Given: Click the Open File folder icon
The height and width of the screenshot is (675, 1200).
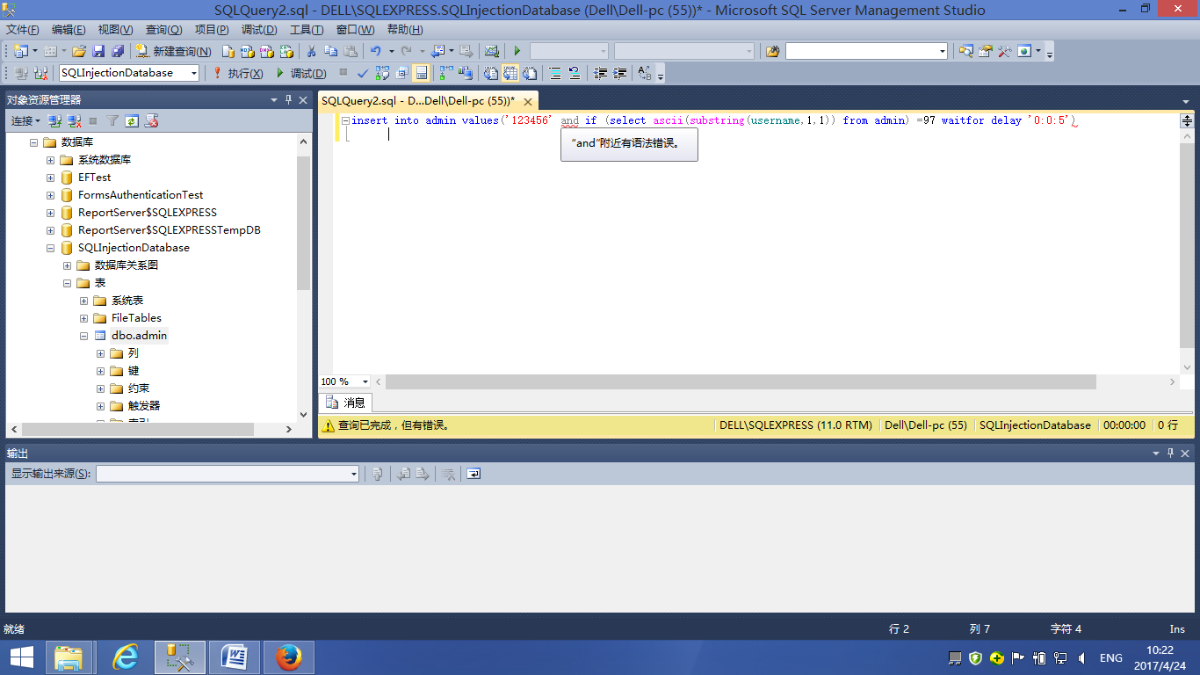Looking at the screenshot, I should tap(78, 51).
